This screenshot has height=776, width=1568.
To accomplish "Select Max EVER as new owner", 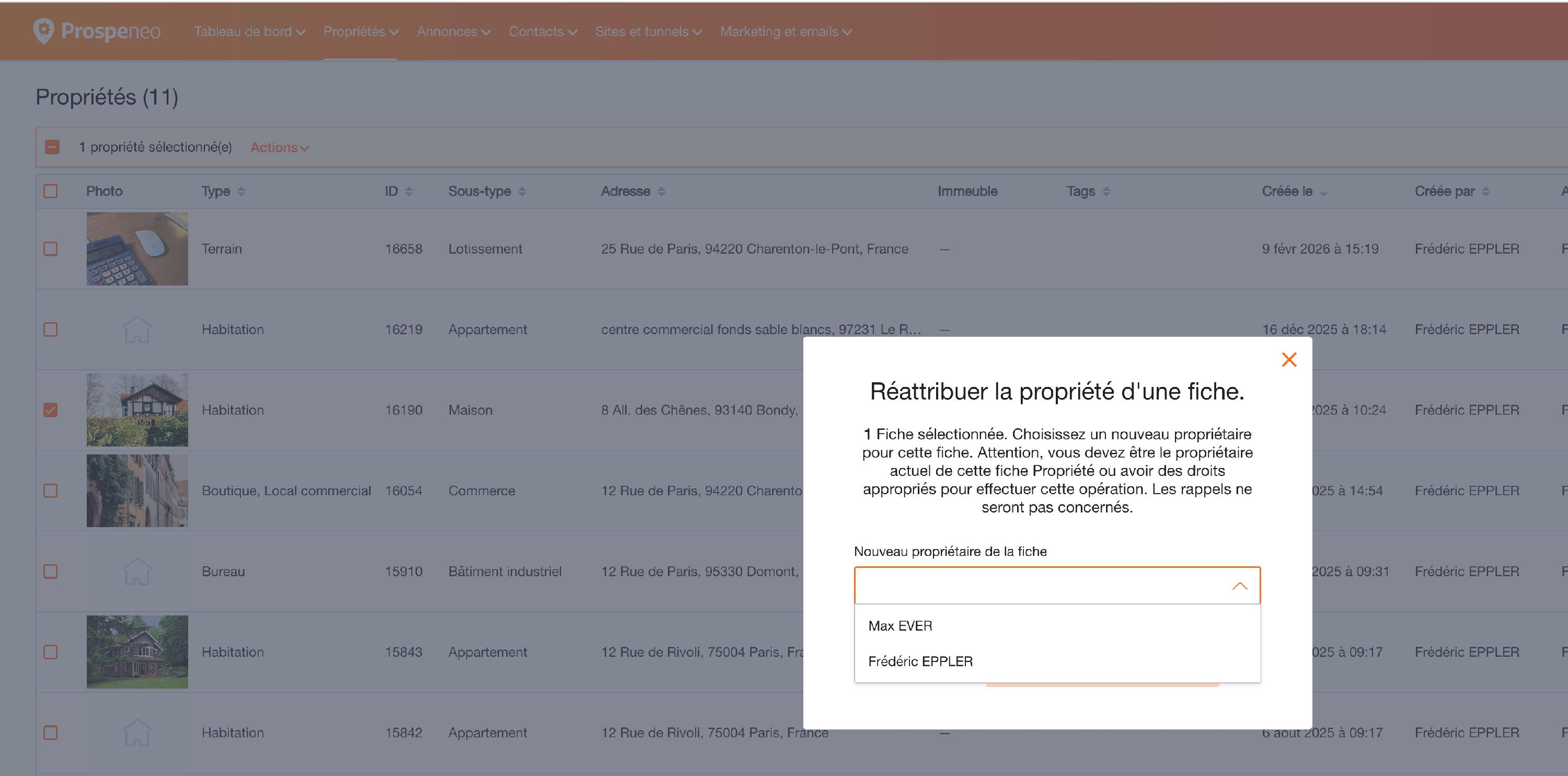I will [900, 626].
